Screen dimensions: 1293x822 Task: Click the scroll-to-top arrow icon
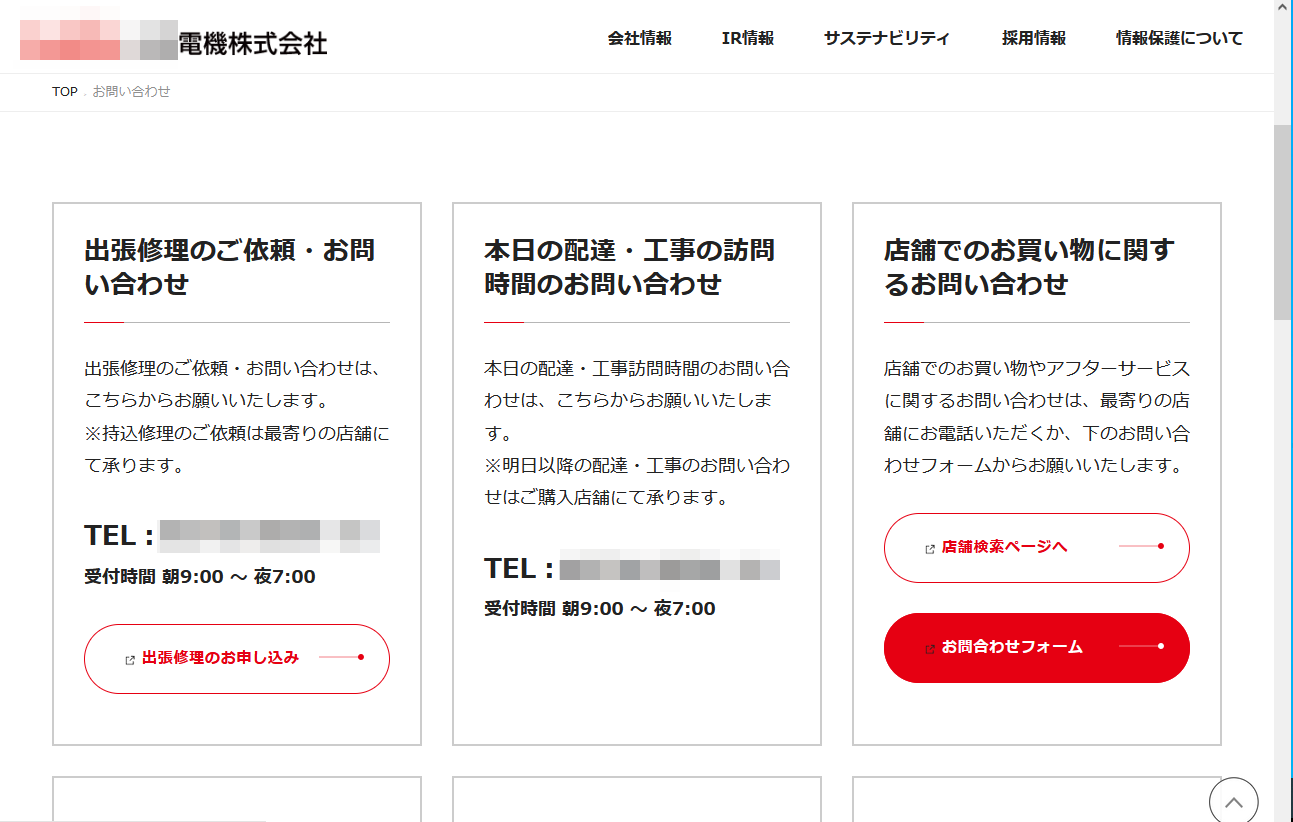[x=1233, y=801]
